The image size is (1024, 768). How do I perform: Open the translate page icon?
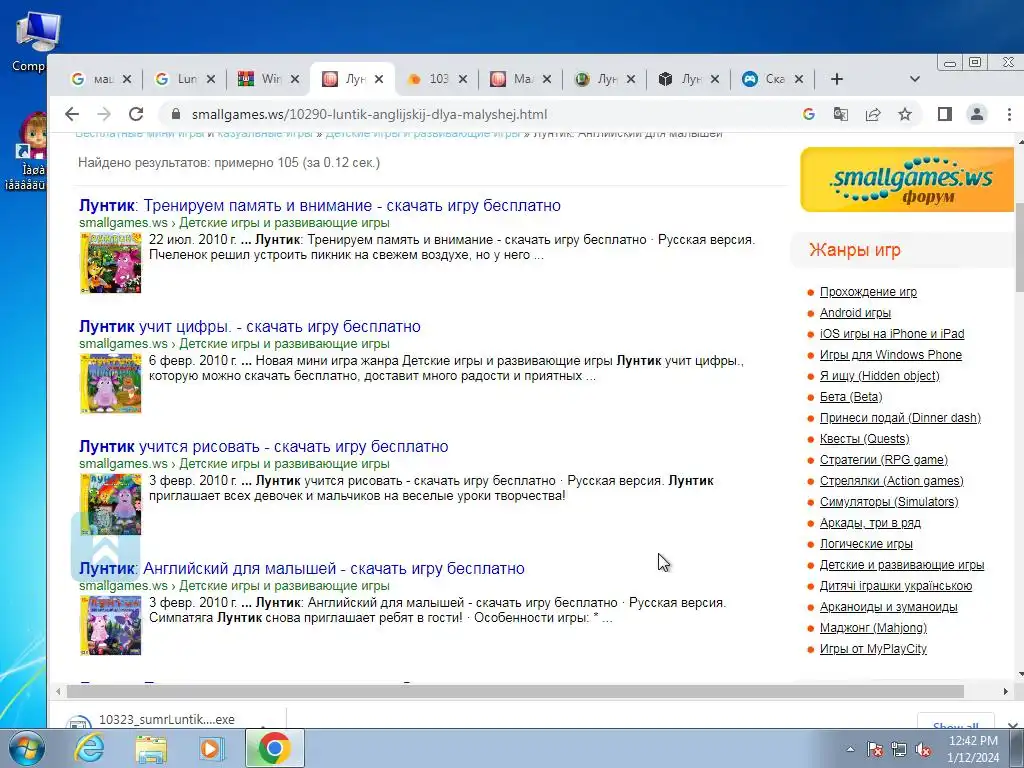(x=840, y=114)
